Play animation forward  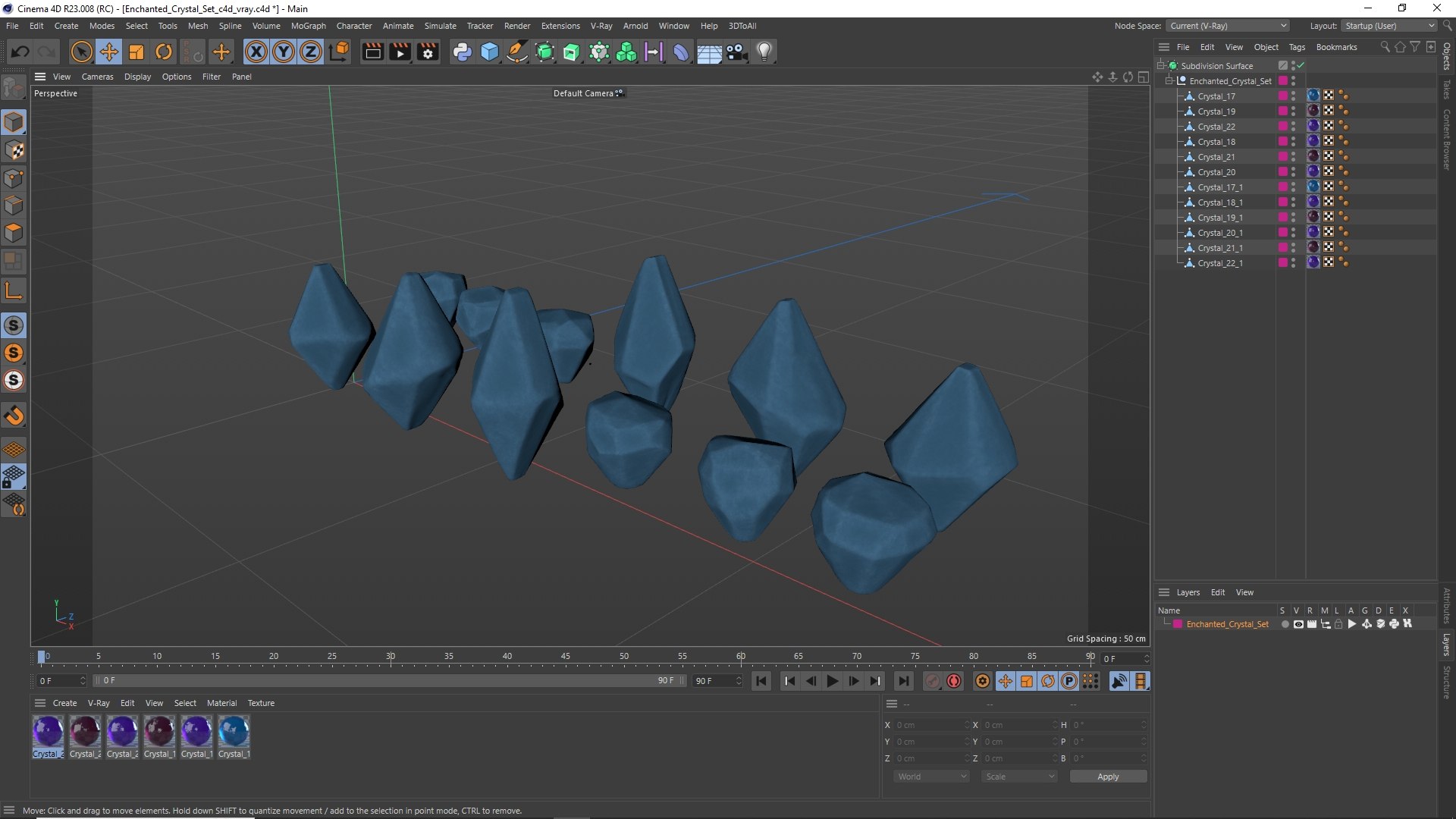(832, 681)
